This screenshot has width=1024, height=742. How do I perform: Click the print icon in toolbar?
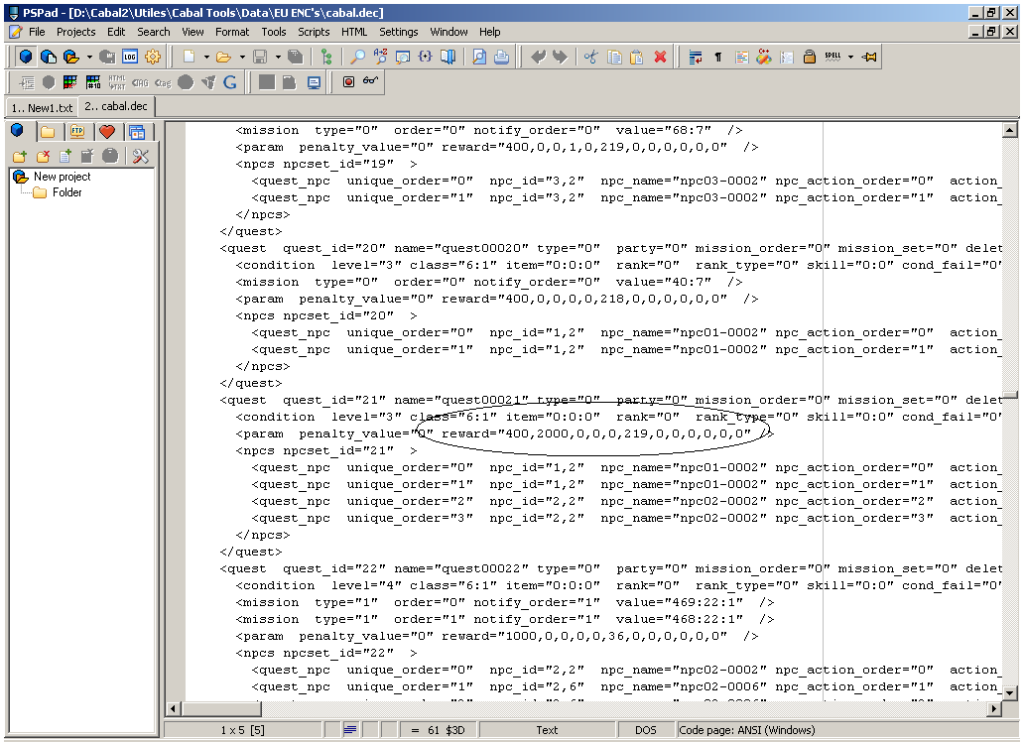click(x=502, y=57)
